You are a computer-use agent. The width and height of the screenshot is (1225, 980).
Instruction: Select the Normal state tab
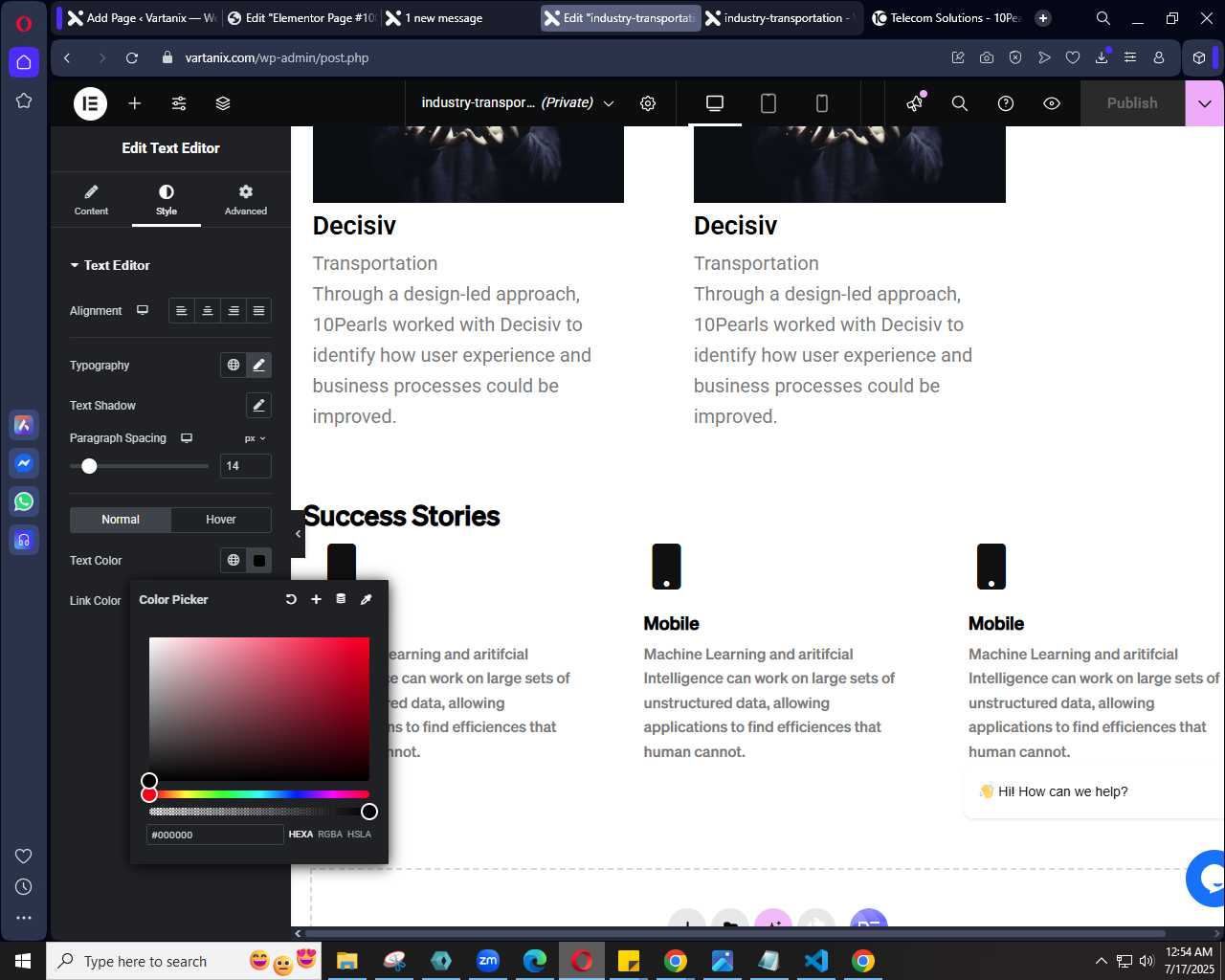click(121, 520)
